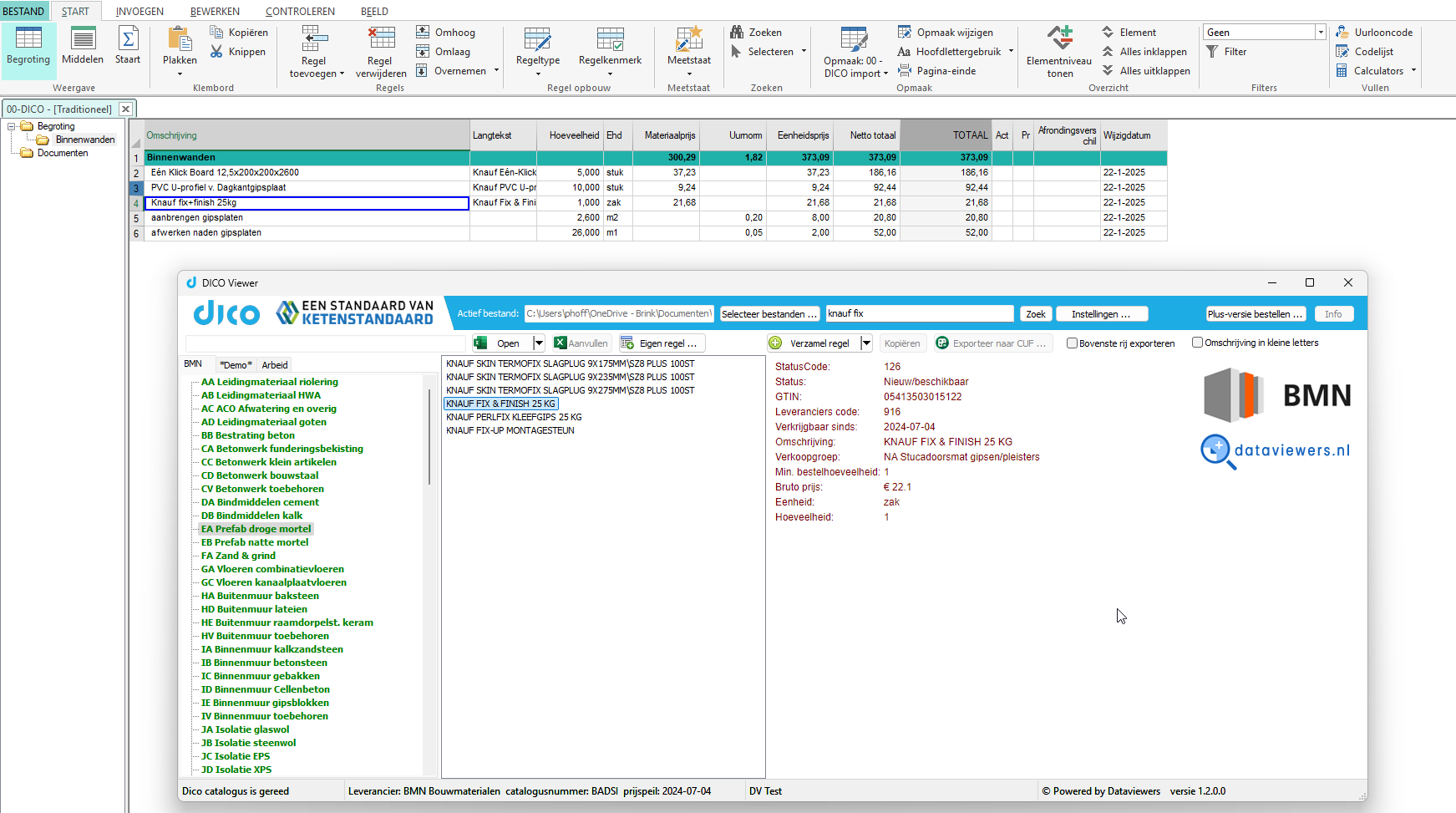
Task: Click Verzamel regel plus icon
Action: (775, 343)
